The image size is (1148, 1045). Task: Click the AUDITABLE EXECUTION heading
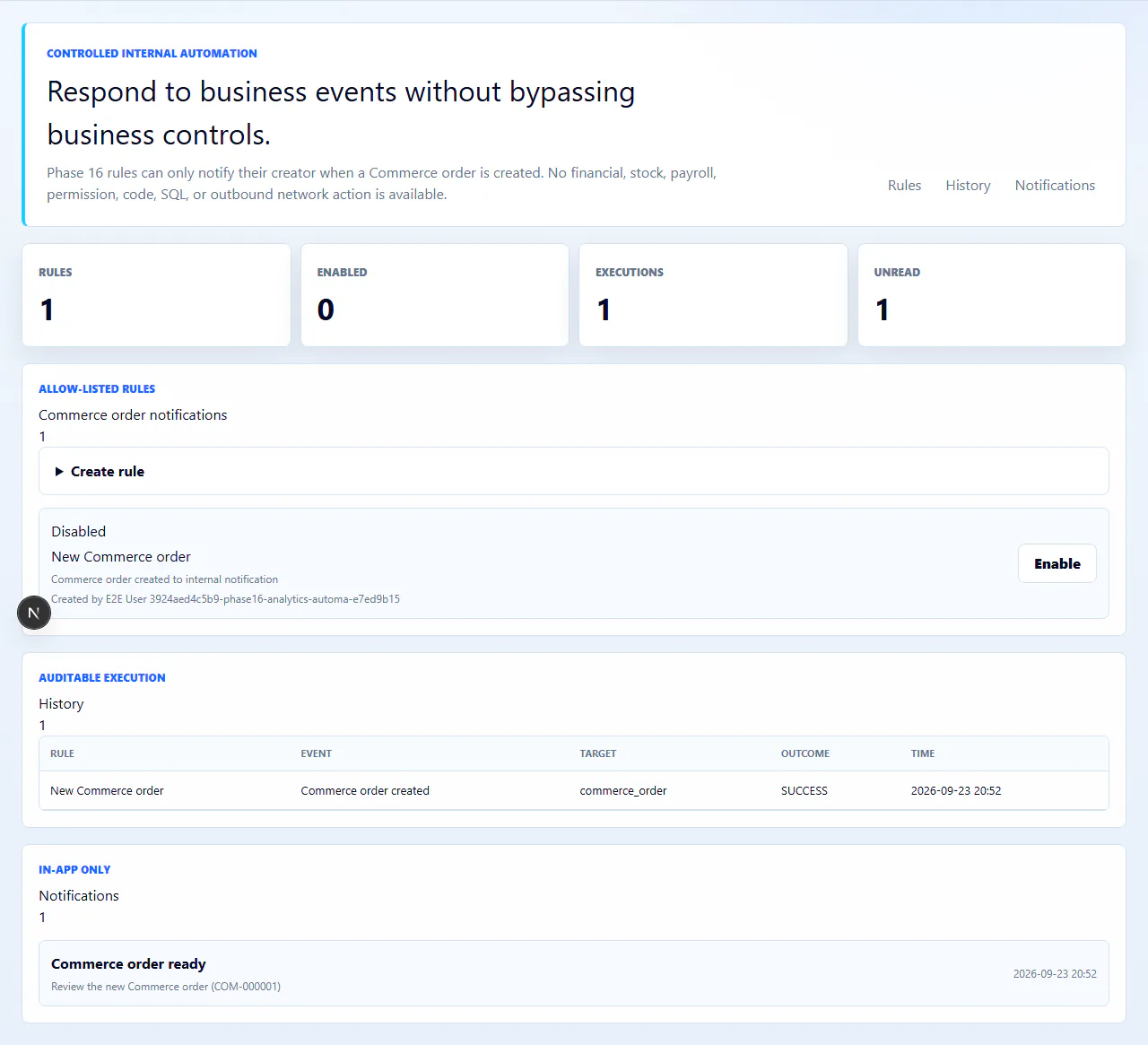pos(102,678)
